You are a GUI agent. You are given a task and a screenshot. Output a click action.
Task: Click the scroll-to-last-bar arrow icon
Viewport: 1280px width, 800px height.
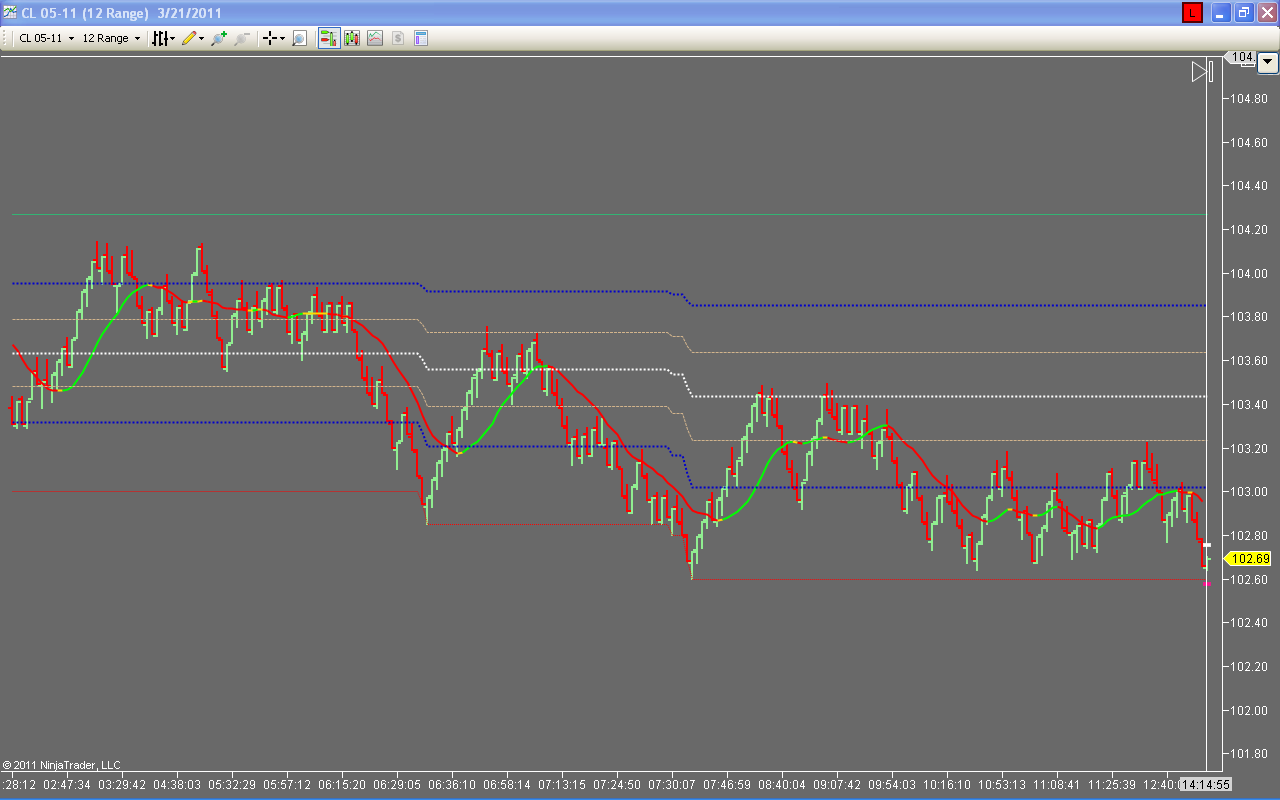tap(1201, 71)
